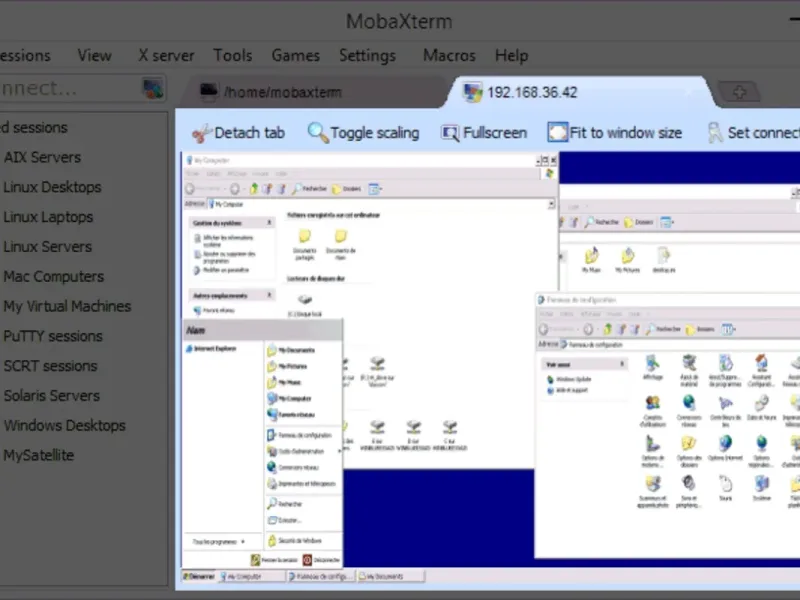Click the icon beside the quick connect box

click(x=153, y=89)
